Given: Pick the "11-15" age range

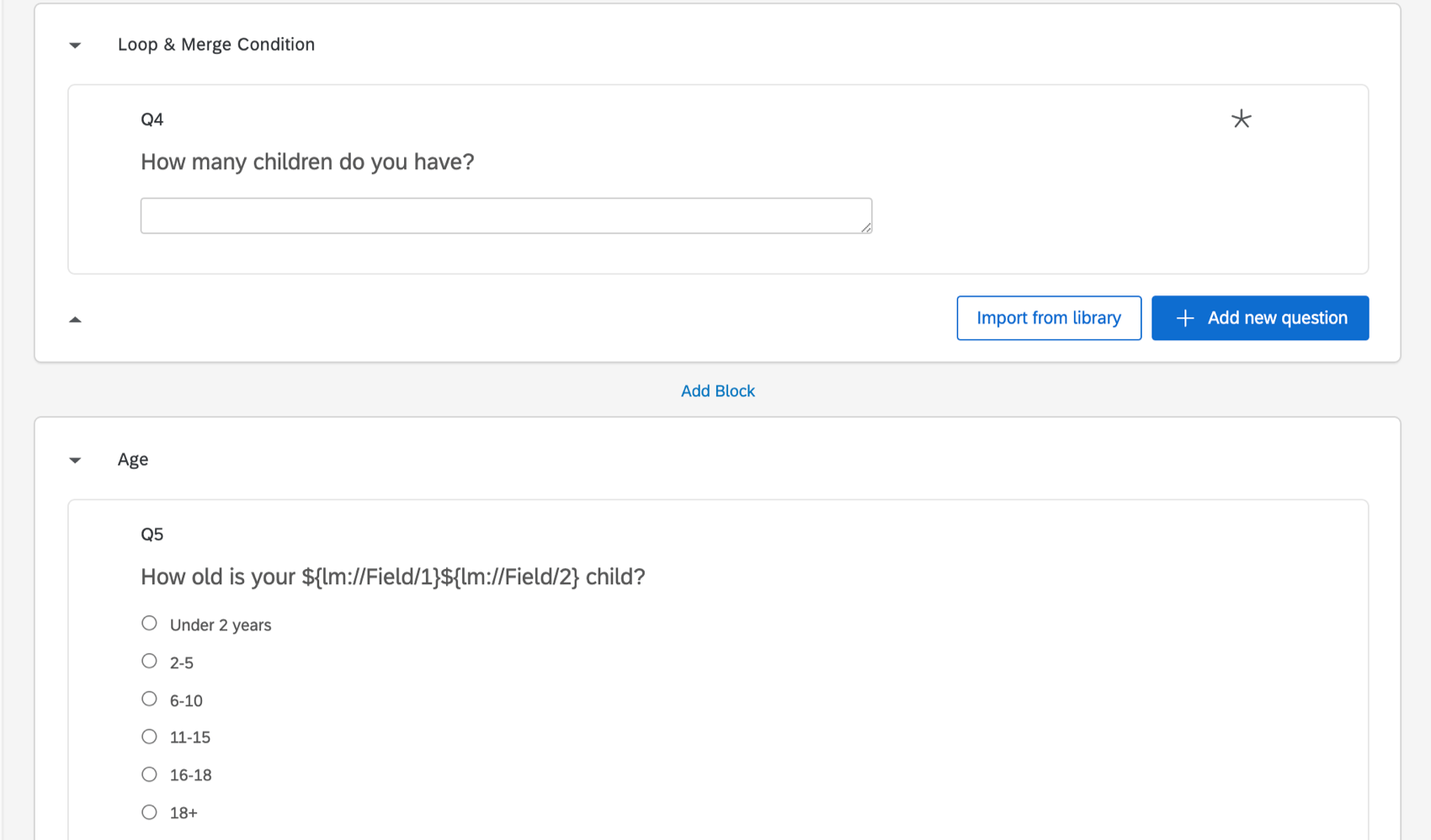Looking at the screenshot, I should [149, 736].
